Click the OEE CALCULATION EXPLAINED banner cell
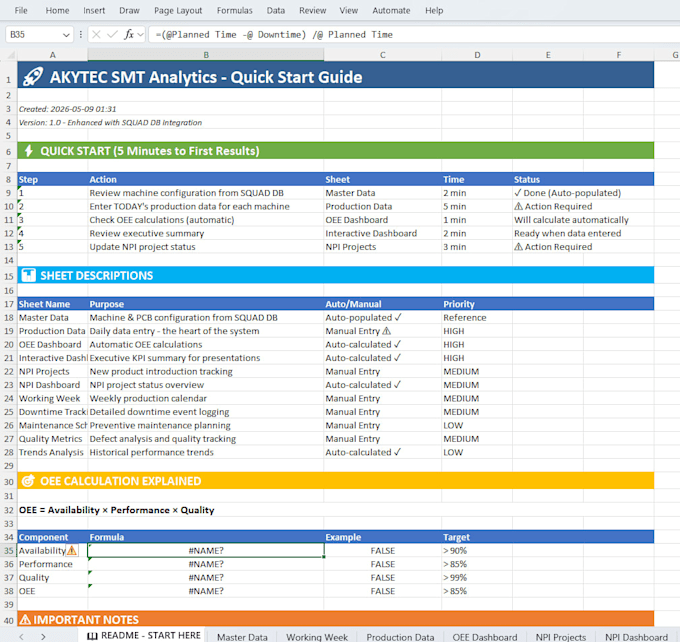 [336, 481]
